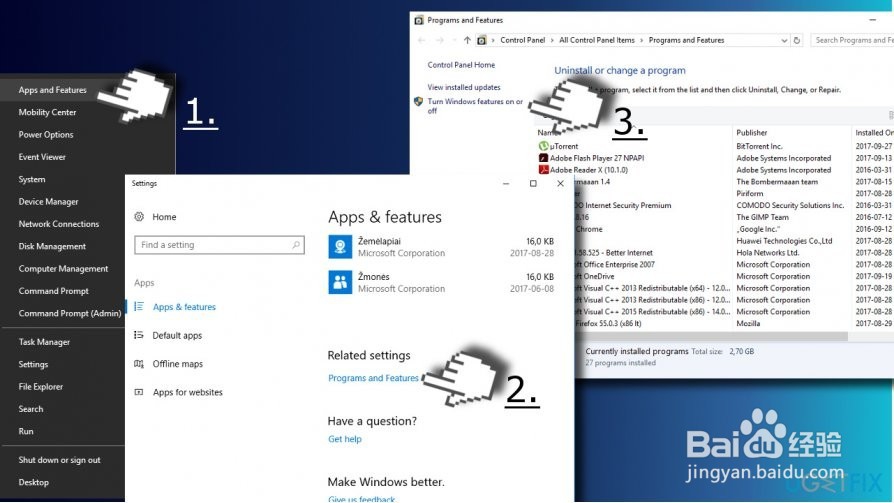Click the Back arrow in Programs and Features
The height and width of the screenshot is (503, 894).
421,40
